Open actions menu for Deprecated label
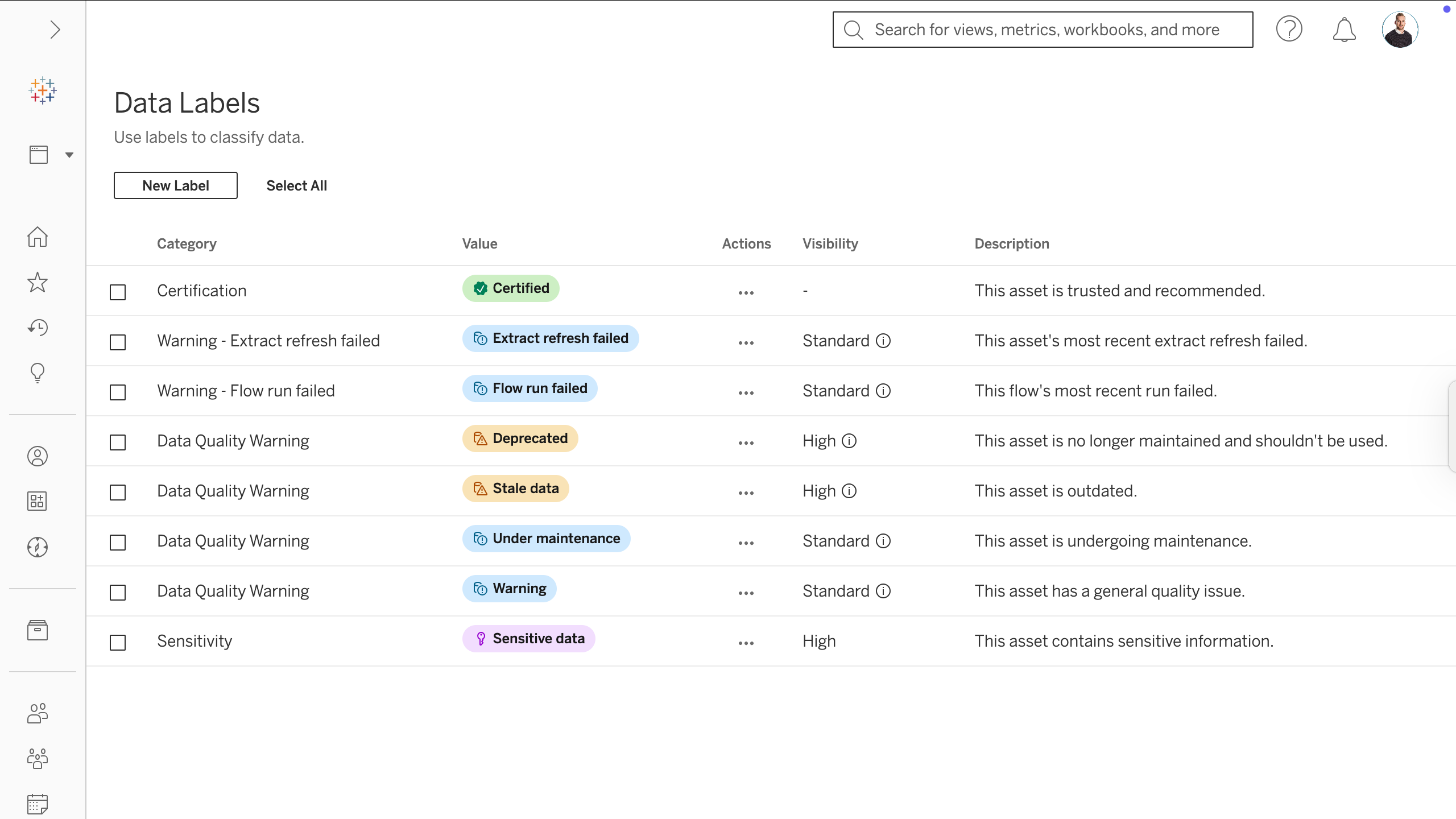1456x819 pixels. [x=746, y=443]
